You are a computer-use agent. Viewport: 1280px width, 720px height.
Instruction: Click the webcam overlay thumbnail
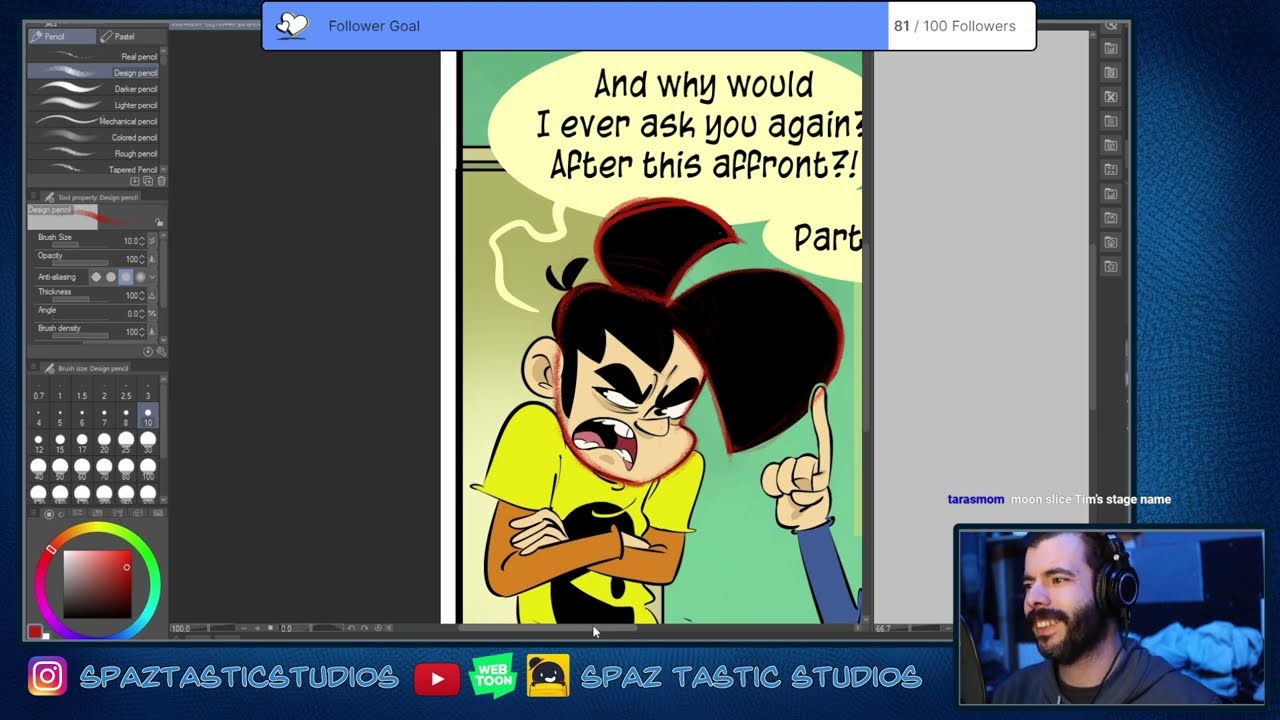[1111, 617]
